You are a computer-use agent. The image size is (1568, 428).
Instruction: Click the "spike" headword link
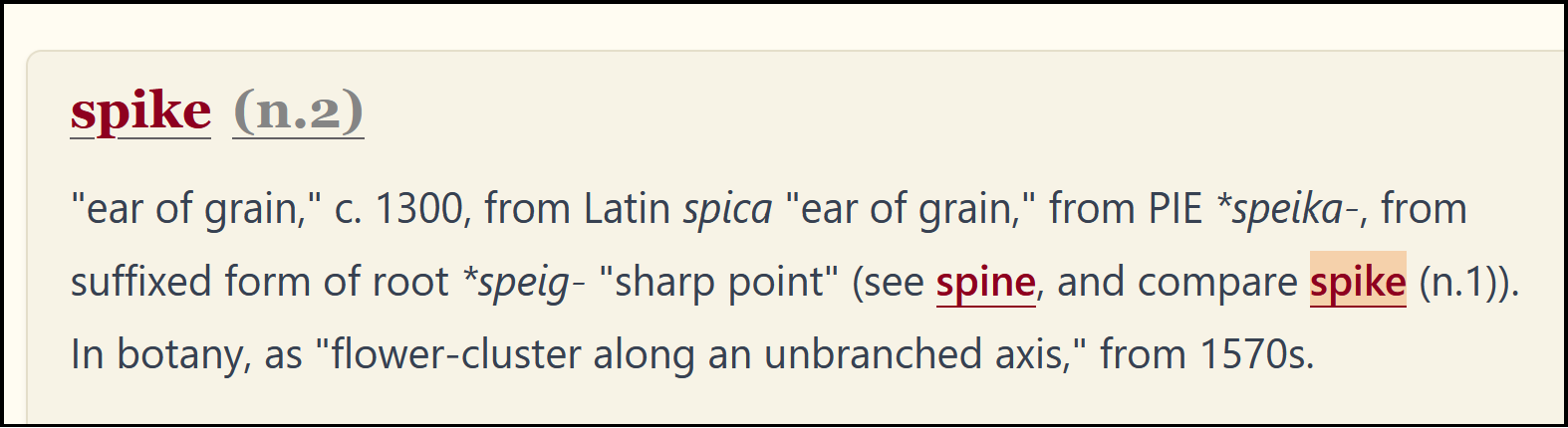(140, 110)
